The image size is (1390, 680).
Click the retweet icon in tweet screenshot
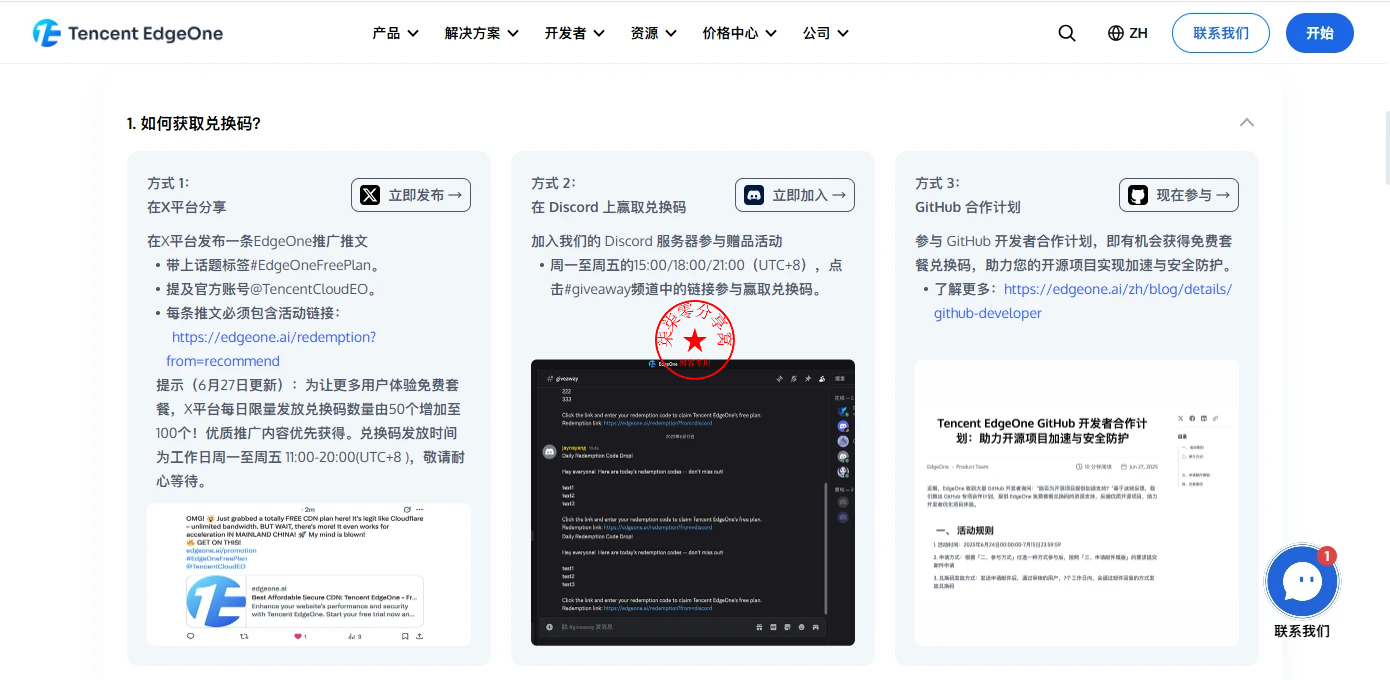(x=245, y=636)
